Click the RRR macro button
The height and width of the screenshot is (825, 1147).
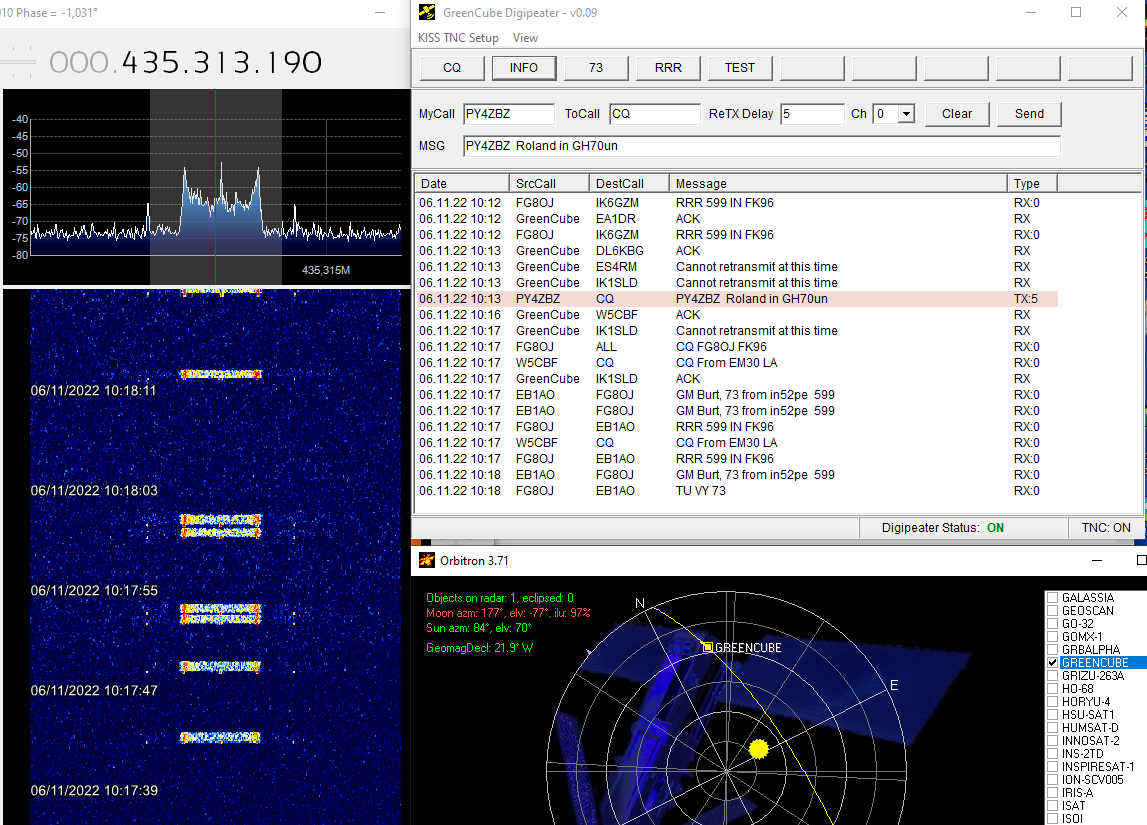(x=668, y=68)
